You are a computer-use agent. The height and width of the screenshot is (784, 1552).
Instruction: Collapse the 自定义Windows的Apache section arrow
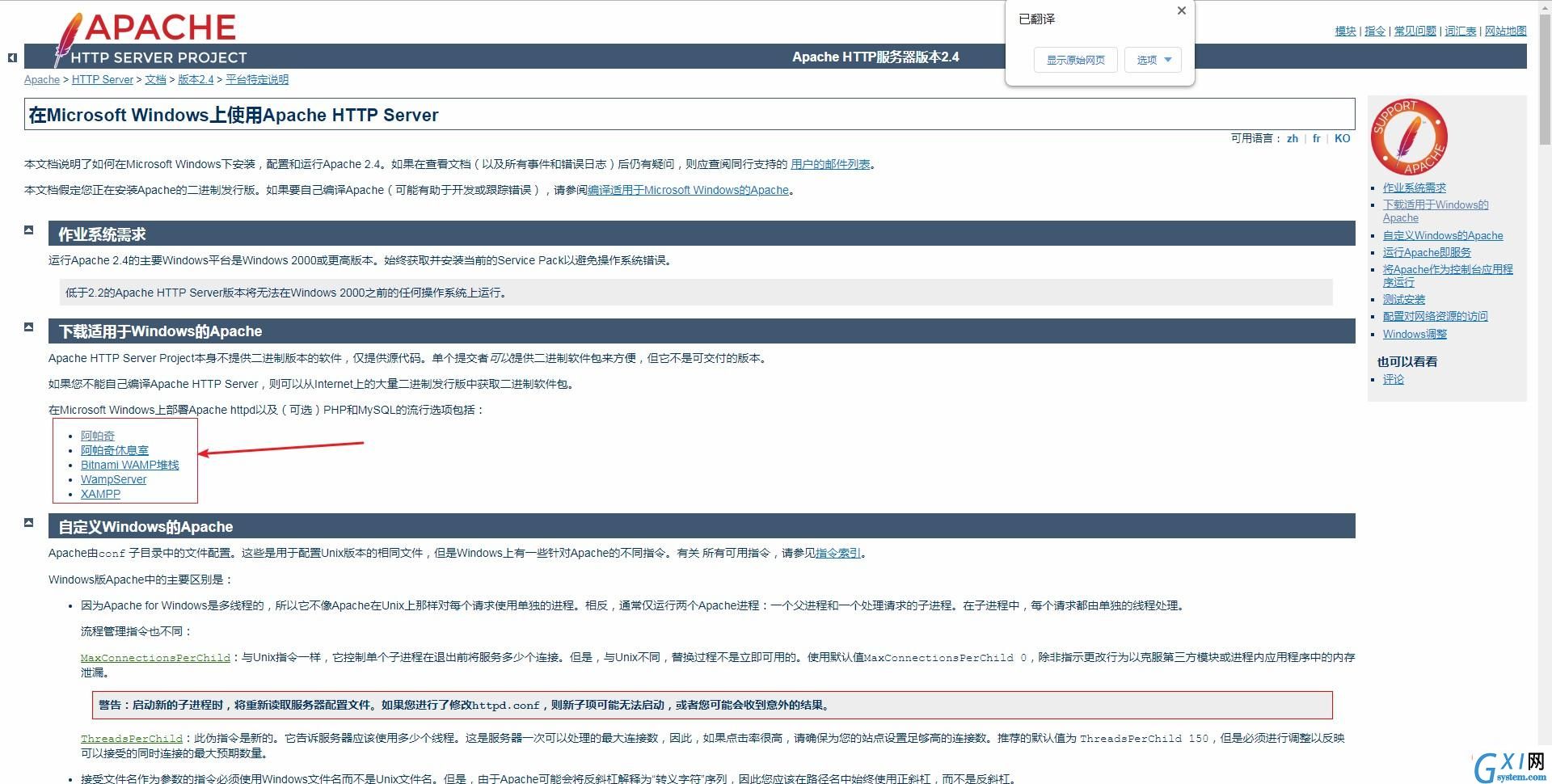pyautogui.click(x=28, y=522)
